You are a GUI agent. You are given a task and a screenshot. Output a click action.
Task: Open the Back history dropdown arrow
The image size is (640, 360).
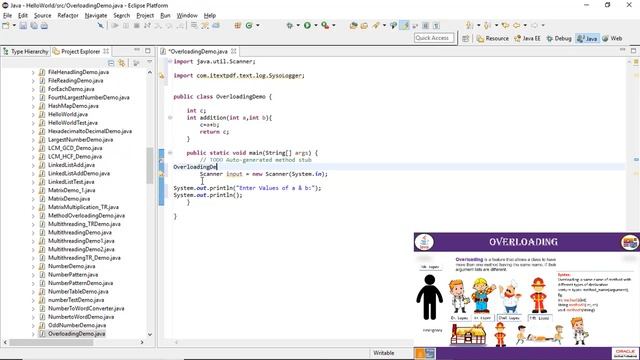pos(525,25)
